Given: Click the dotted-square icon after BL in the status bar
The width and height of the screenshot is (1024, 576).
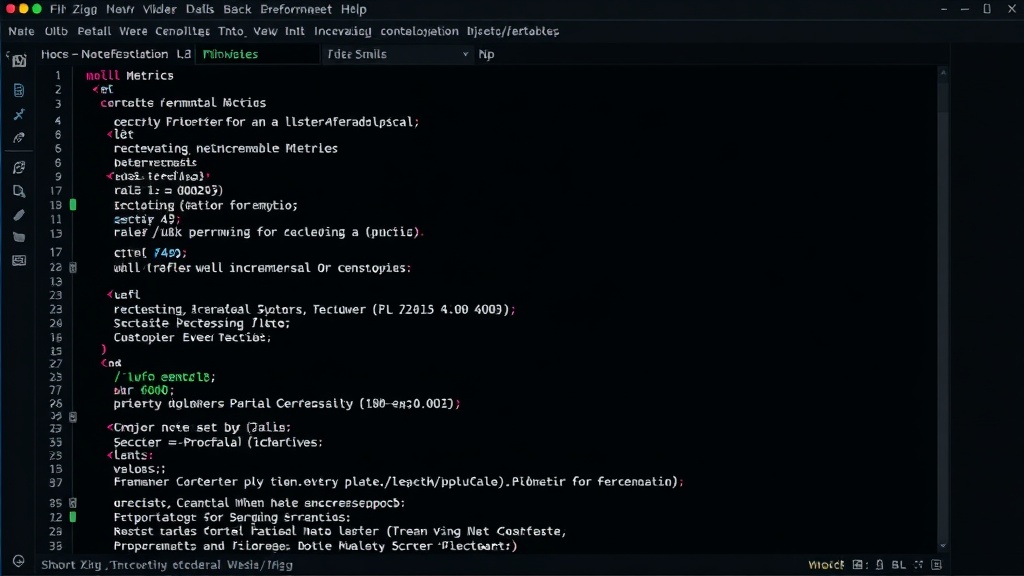Looking at the screenshot, I should (919, 565).
